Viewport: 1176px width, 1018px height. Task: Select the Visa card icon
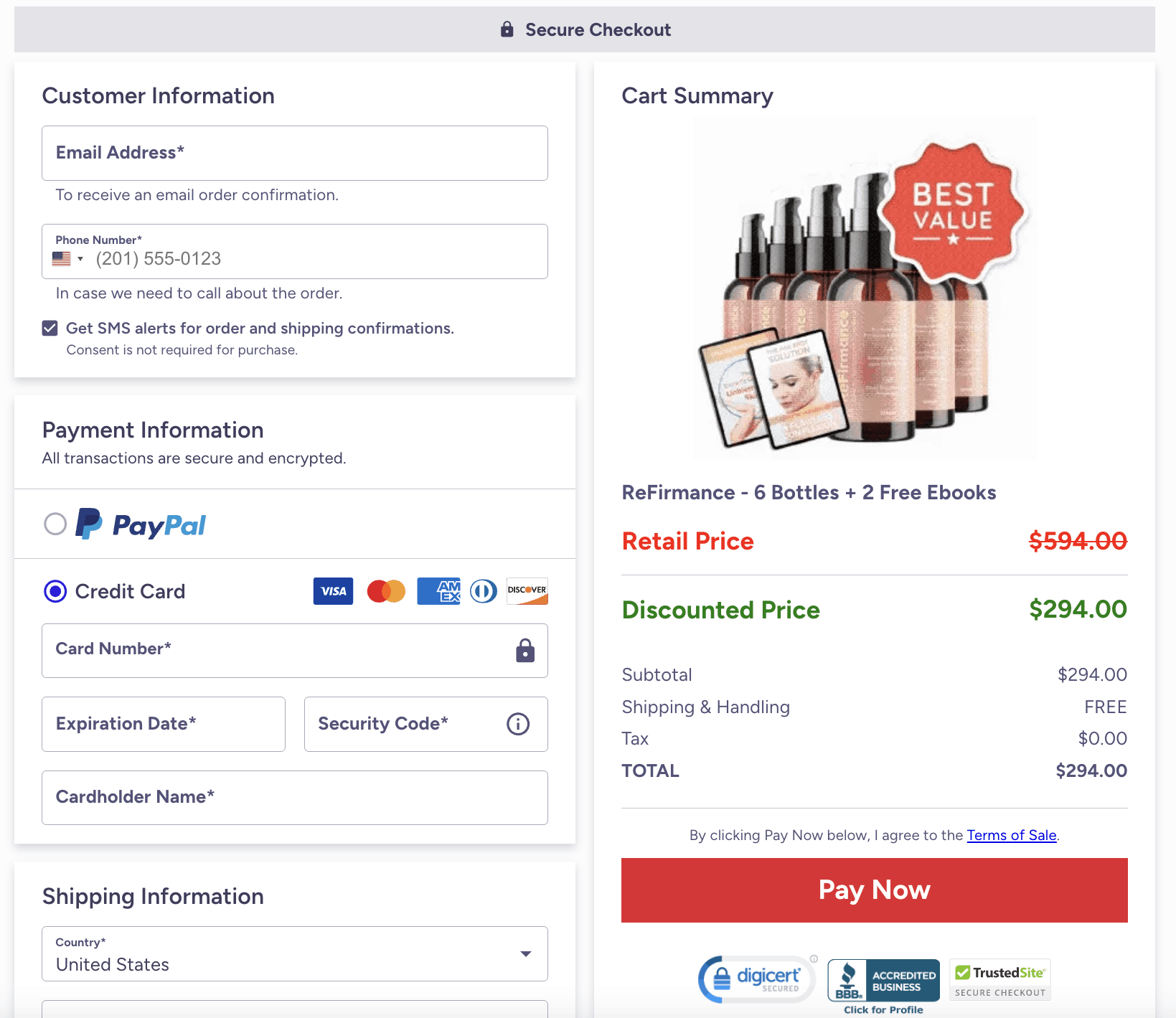coord(332,590)
